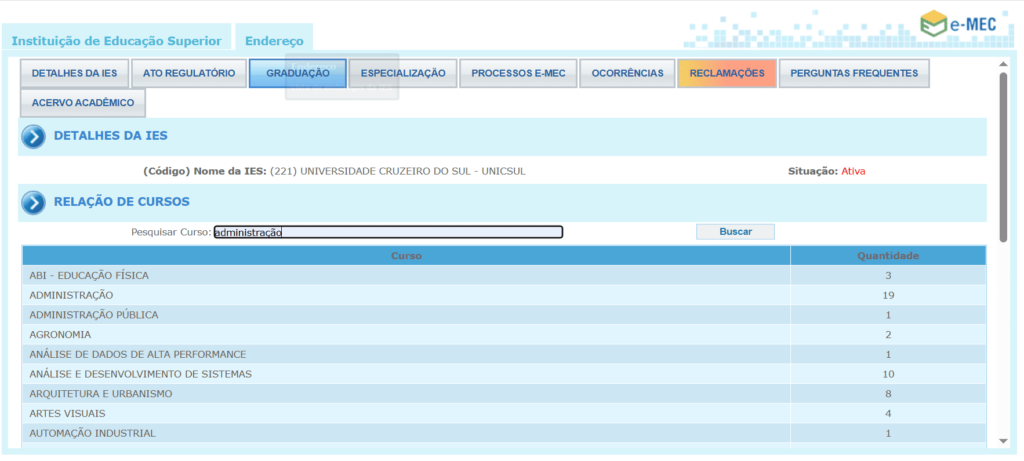Open Processos e-MEC section
Image resolution: width=1024 pixels, height=461 pixels.
click(518, 74)
